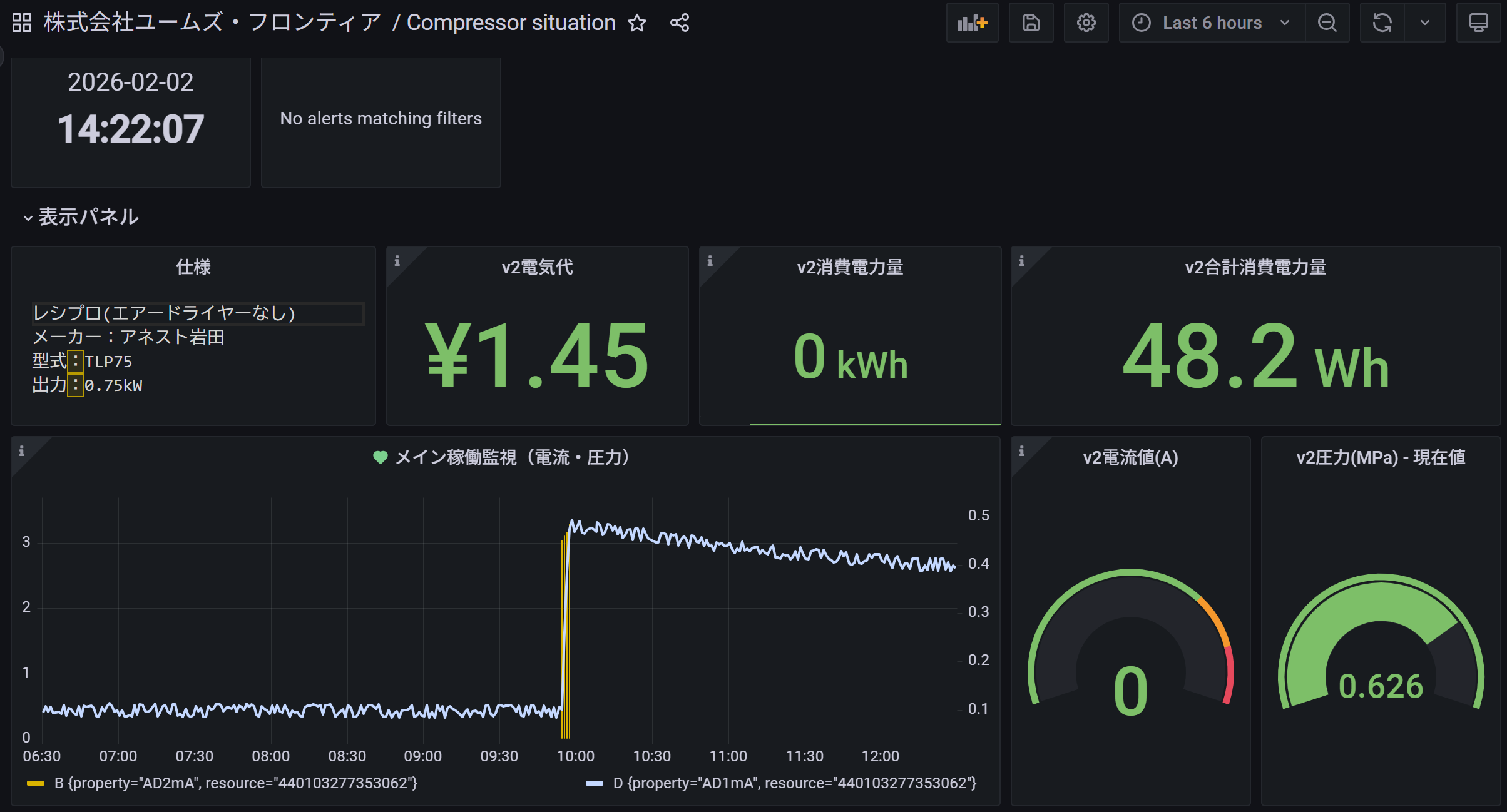Open the 株式会社ユームズ・フロンティア folder link
The image size is (1507, 812).
pyautogui.click(x=212, y=23)
